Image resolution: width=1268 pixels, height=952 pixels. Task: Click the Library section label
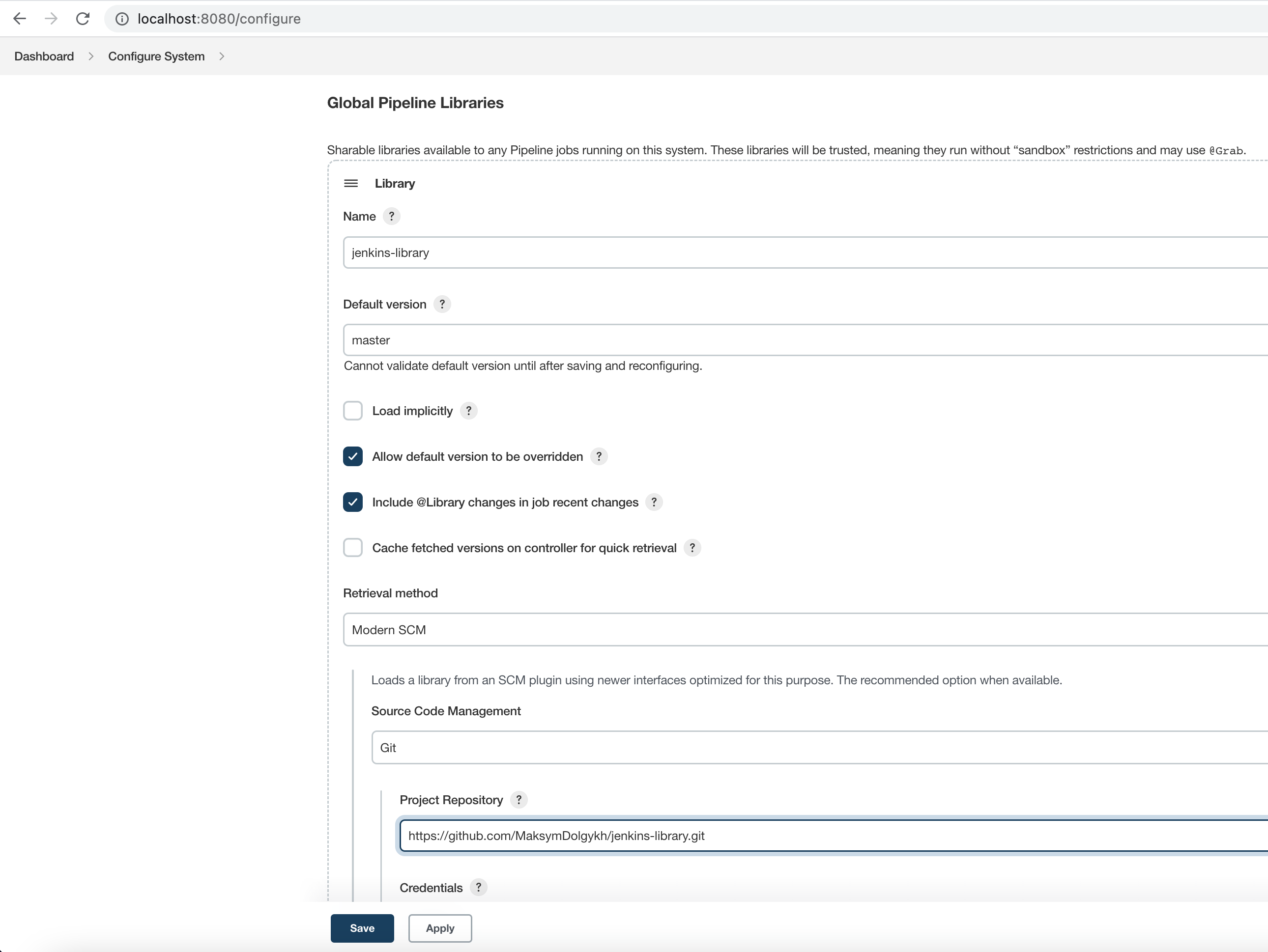click(x=395, y=183)
